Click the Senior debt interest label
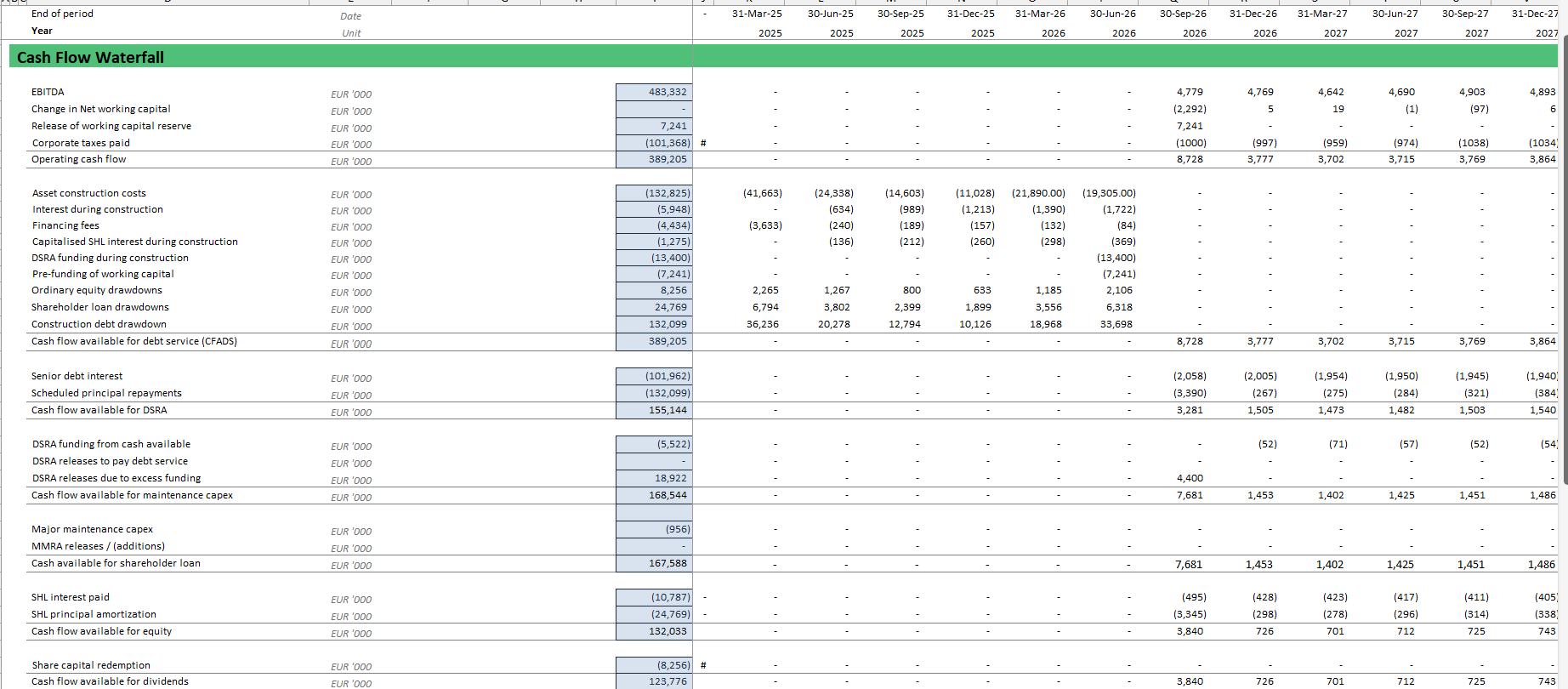The height and width of the screenshot is (689, 1568). [77, 376]
